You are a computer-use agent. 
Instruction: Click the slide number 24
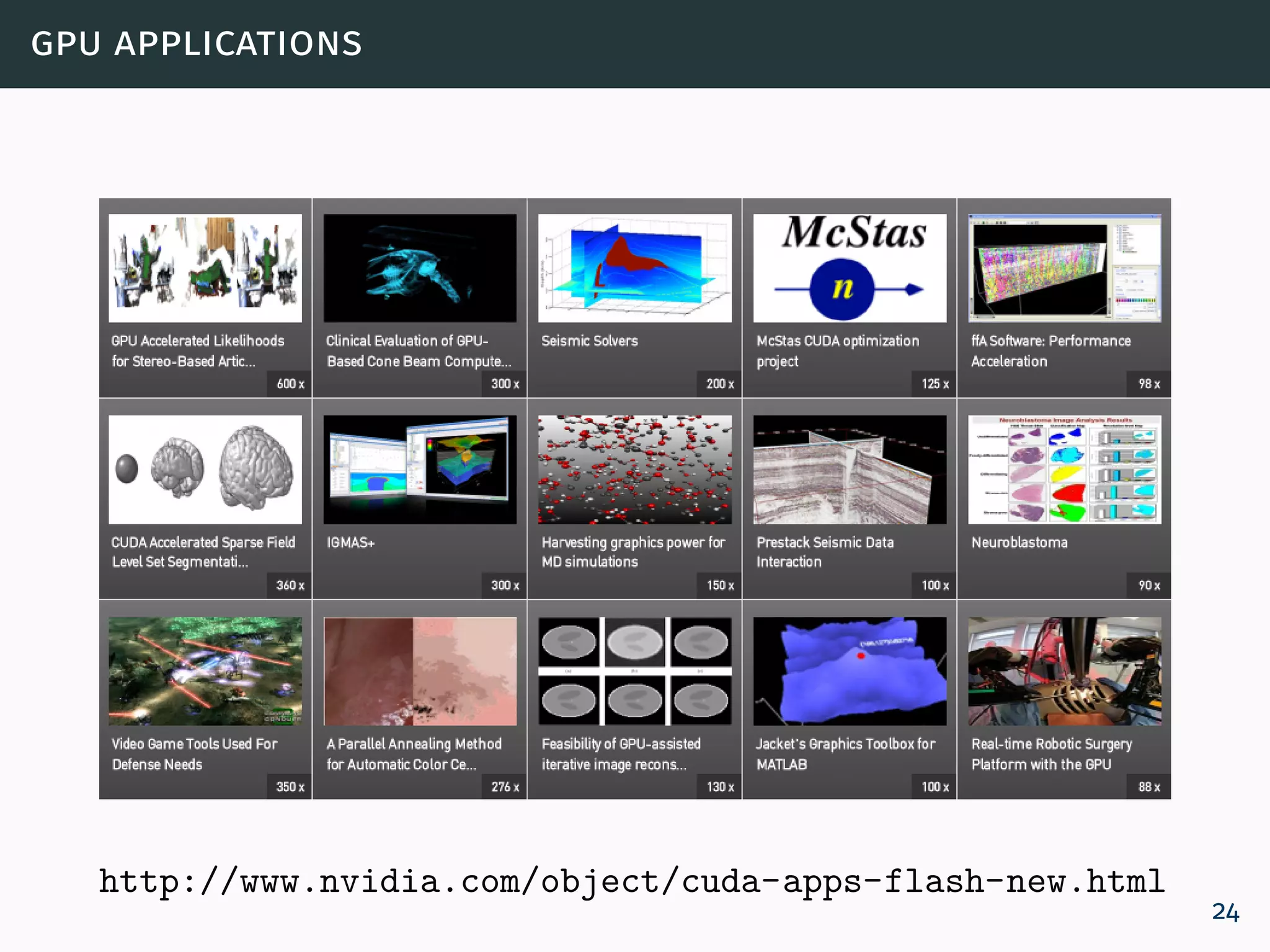click(x=1226, y=912)
